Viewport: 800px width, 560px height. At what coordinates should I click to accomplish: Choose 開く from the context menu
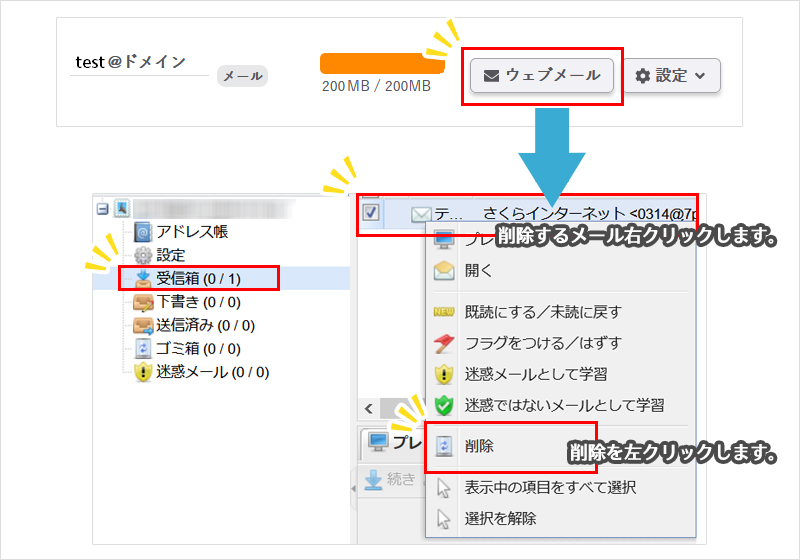(479, 270)
